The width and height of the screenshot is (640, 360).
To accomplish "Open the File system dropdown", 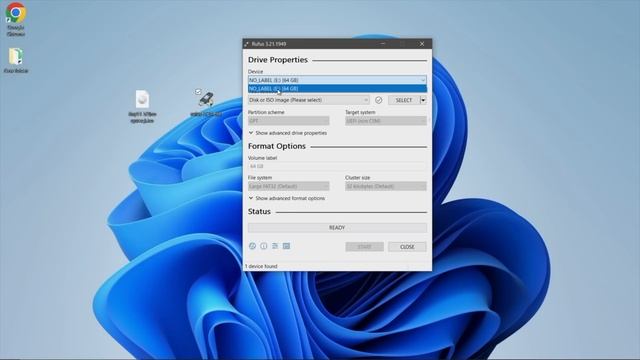I will point(289,186).
